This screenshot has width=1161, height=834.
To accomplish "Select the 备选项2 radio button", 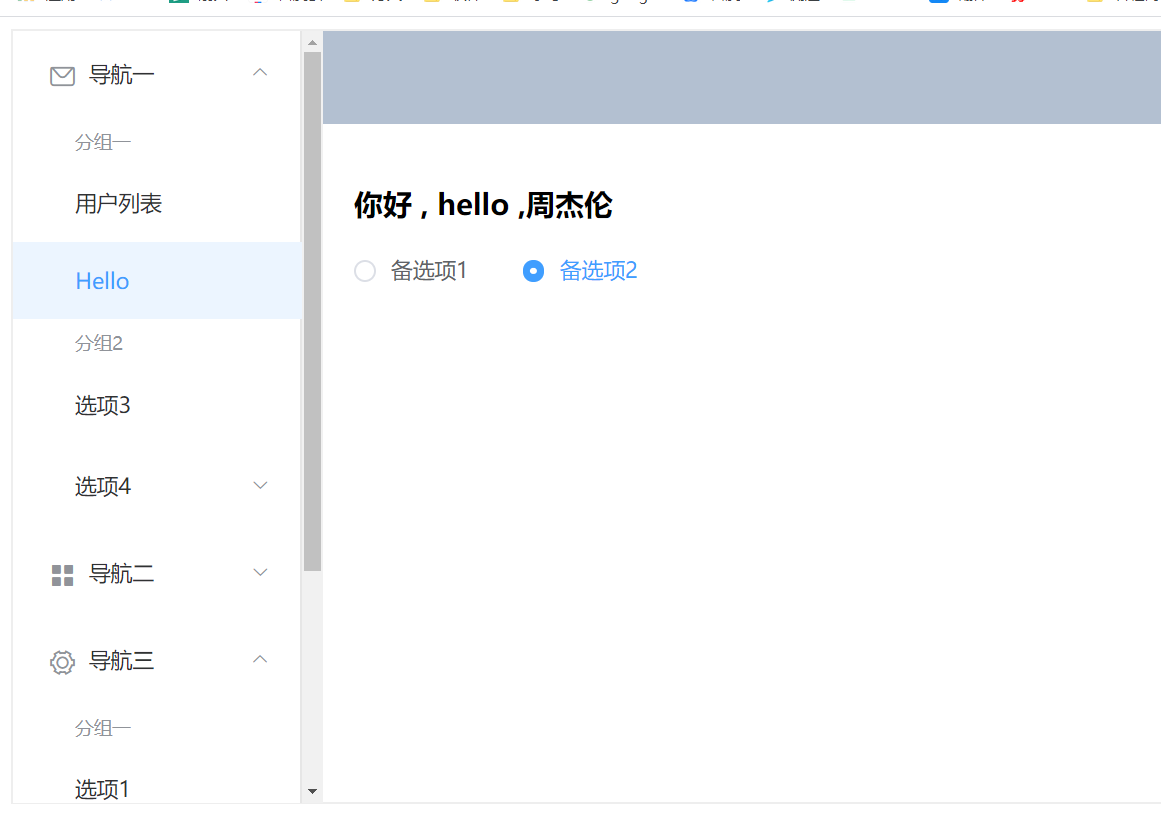I will pyautogui.click(x=533, y=271).
